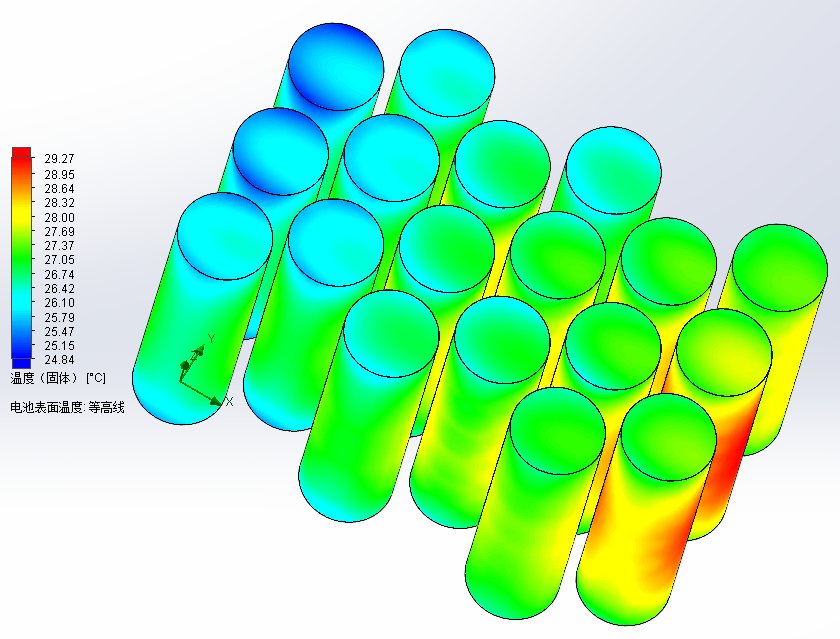Click the legend value 26.10

click(x=59, y=303)
